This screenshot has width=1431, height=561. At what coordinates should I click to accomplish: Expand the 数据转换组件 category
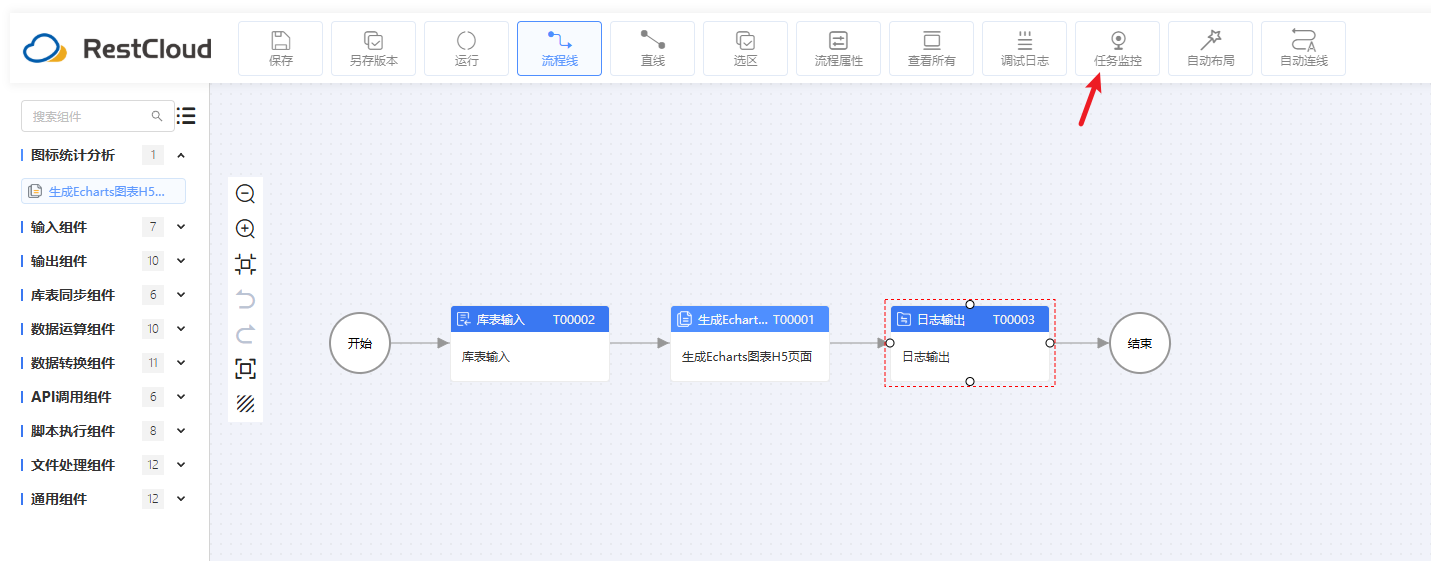(x=181, y=363)
